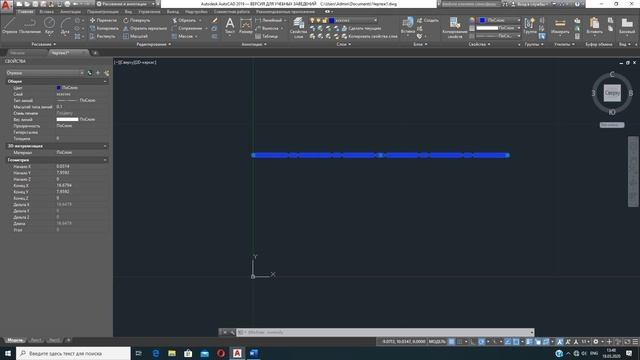Toggle object snap in status bar
This screenshot has height=360, width=640.
click(x=516, y=342)
